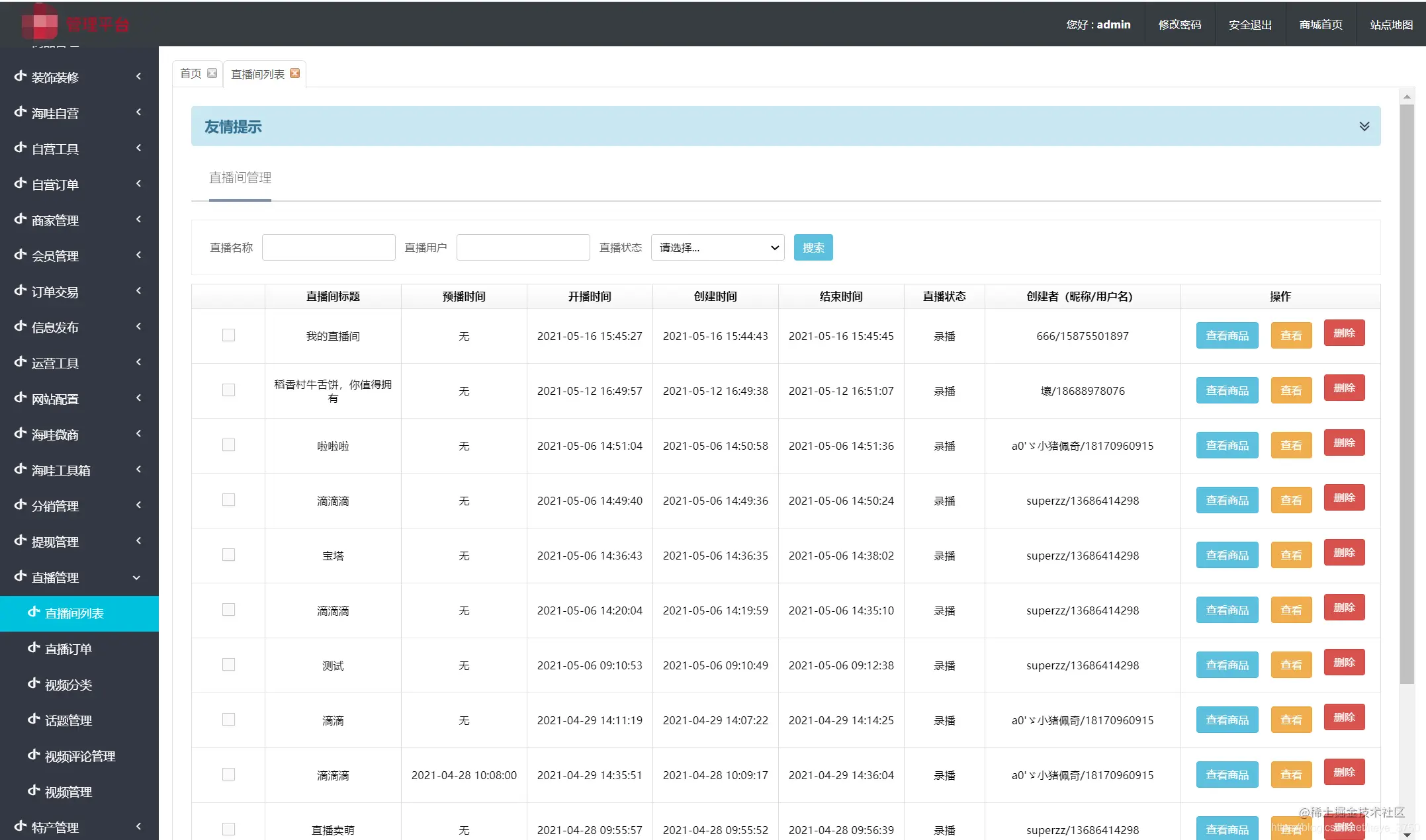Click in the 直播名称 input field

point(328,247)
